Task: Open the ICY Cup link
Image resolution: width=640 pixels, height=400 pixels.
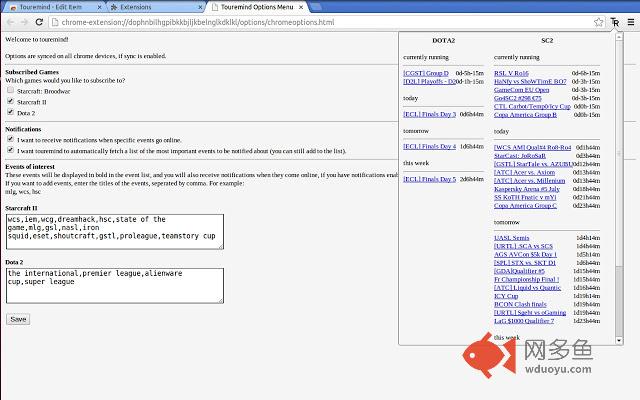Action: (x=506, y=296)
